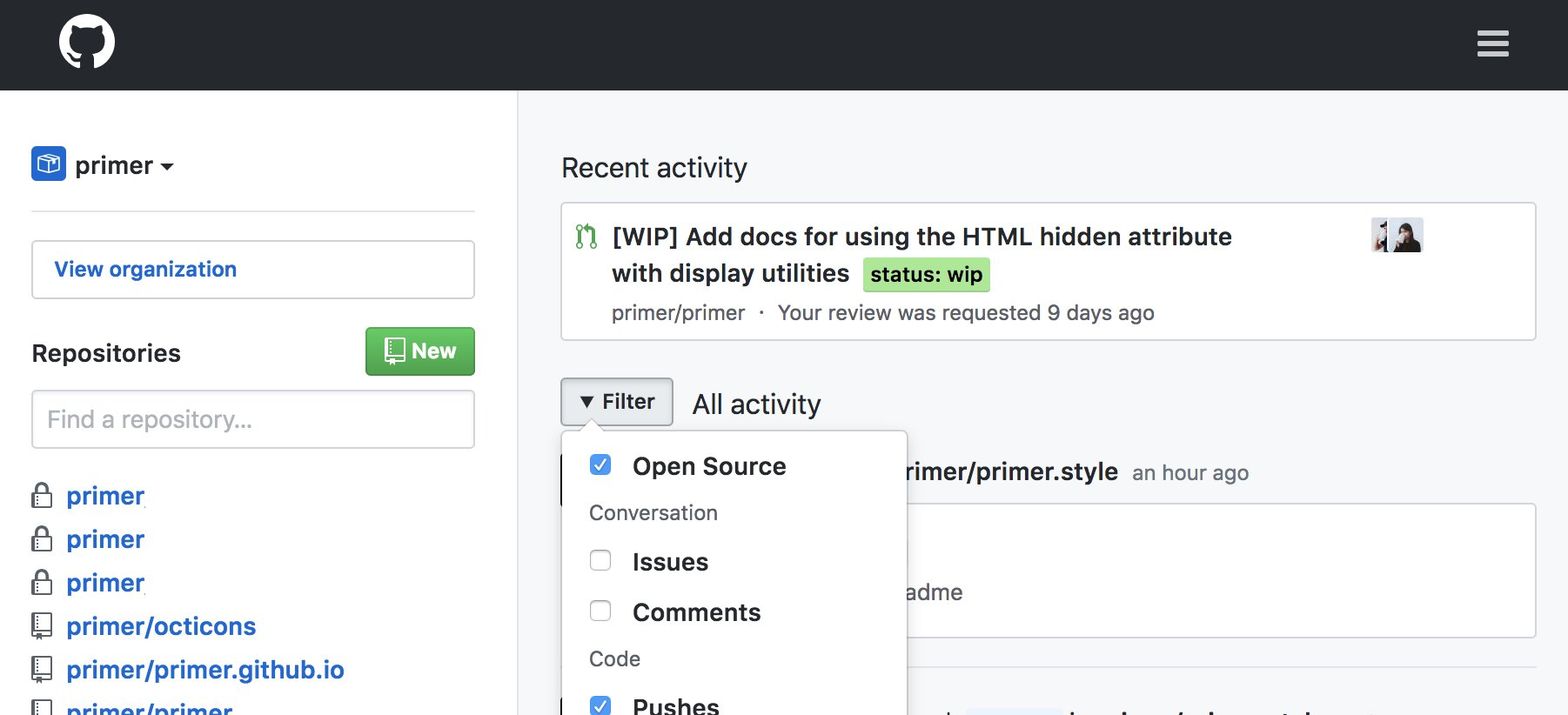Click the blue primer organization avatar icon
The width and height of the screenshot is (1568, 715).
[49, 164]
